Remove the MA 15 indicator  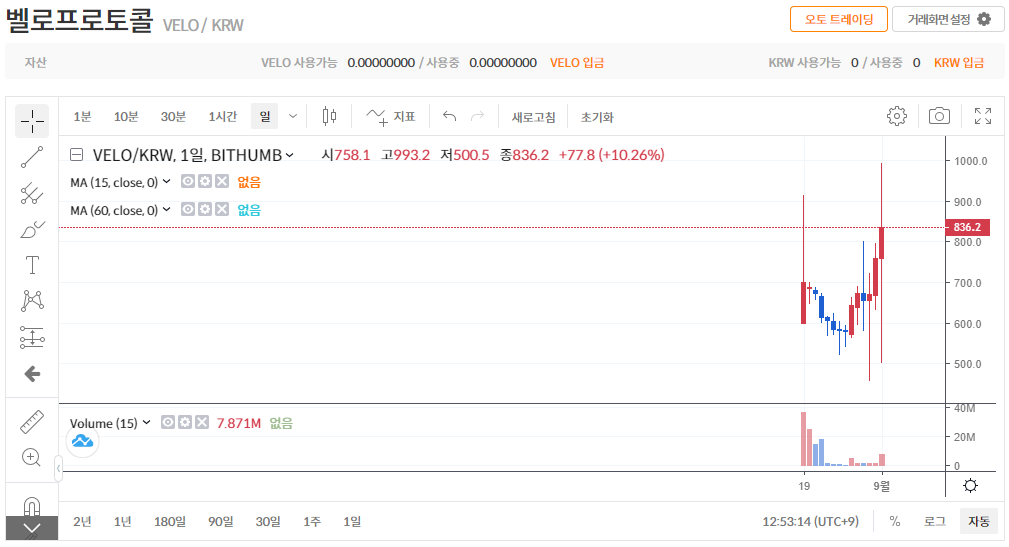pyautogui.click(x=222, y=181)
